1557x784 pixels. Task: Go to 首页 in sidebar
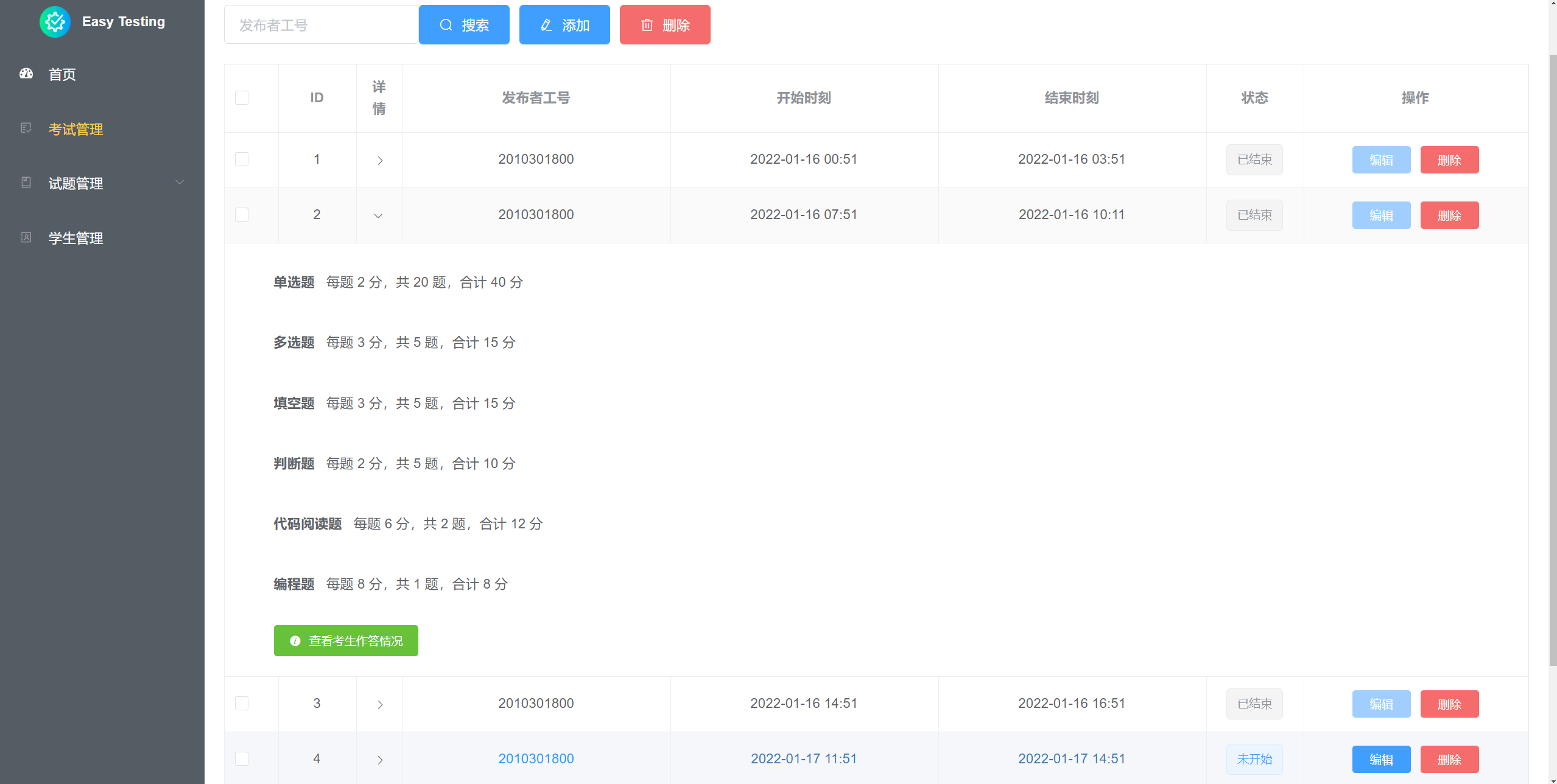click(62, 74)
